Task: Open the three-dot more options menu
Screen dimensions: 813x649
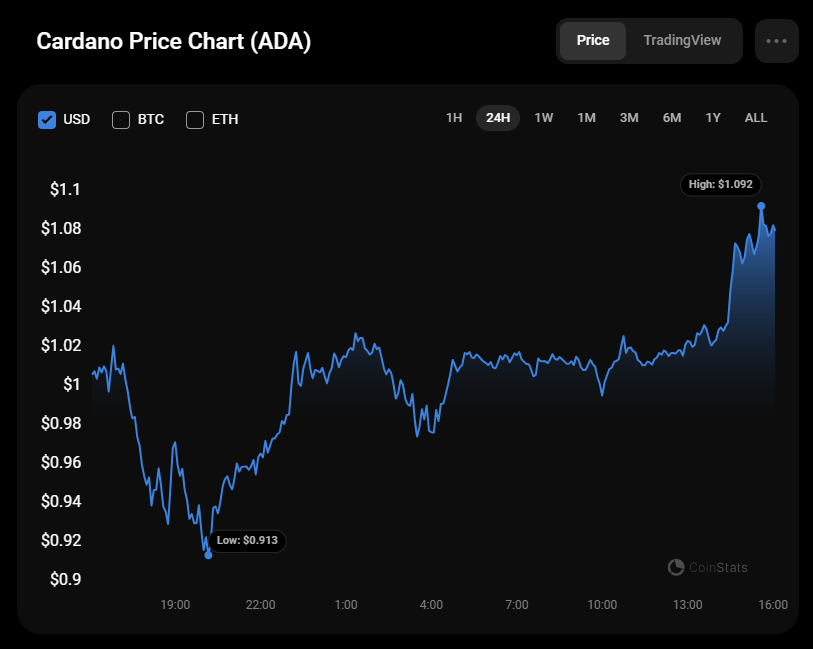Action: 776,41
